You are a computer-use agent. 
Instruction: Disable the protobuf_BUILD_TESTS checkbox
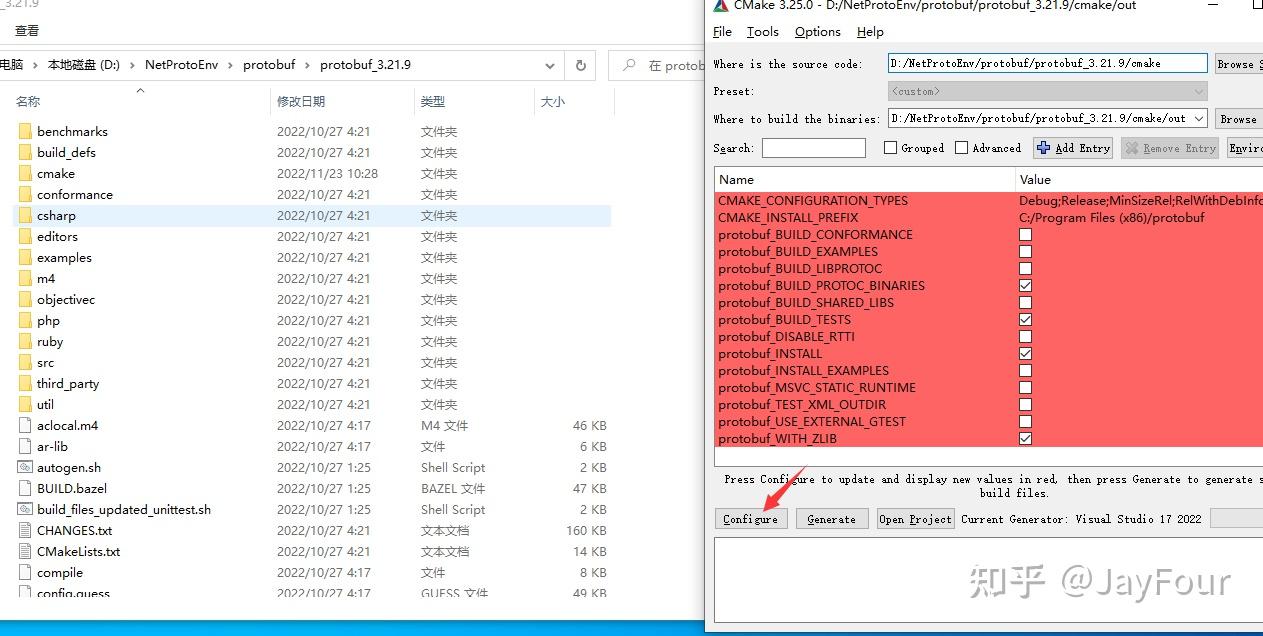point(1024,319)
